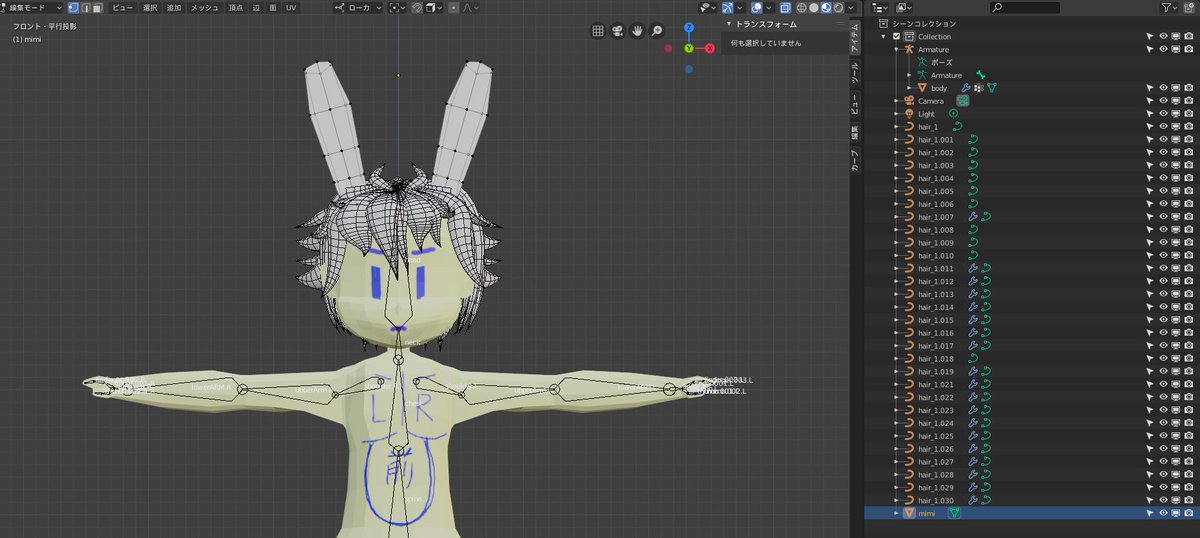The width and height of the screenshot is (1200, 538).
Task: Select vertex selection mode icon
Action: tap(73, 7)
